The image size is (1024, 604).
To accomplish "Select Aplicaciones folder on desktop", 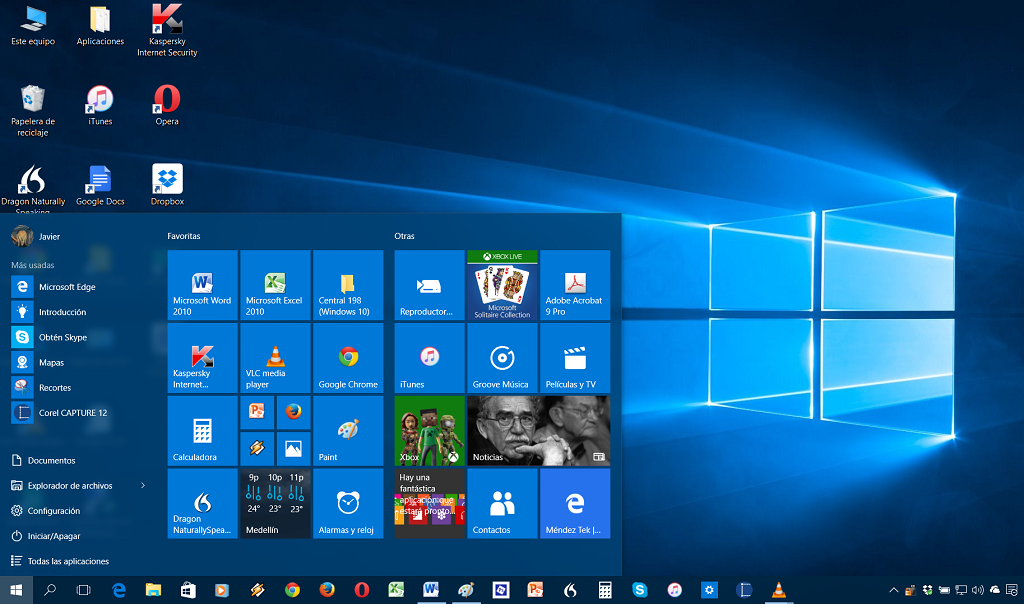I will coord(100,26).
